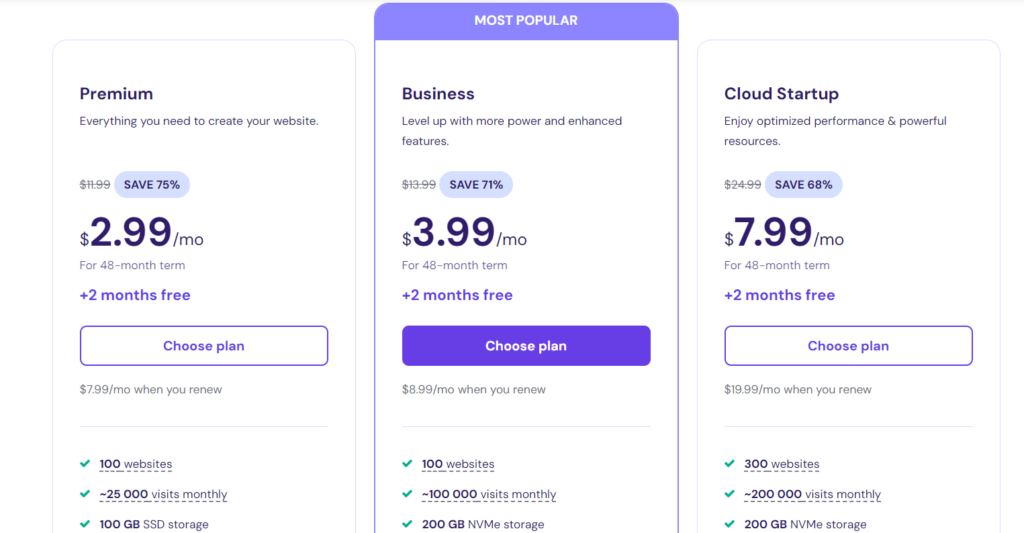Click the ~100 000 visits monthly text

coord(489,494)
